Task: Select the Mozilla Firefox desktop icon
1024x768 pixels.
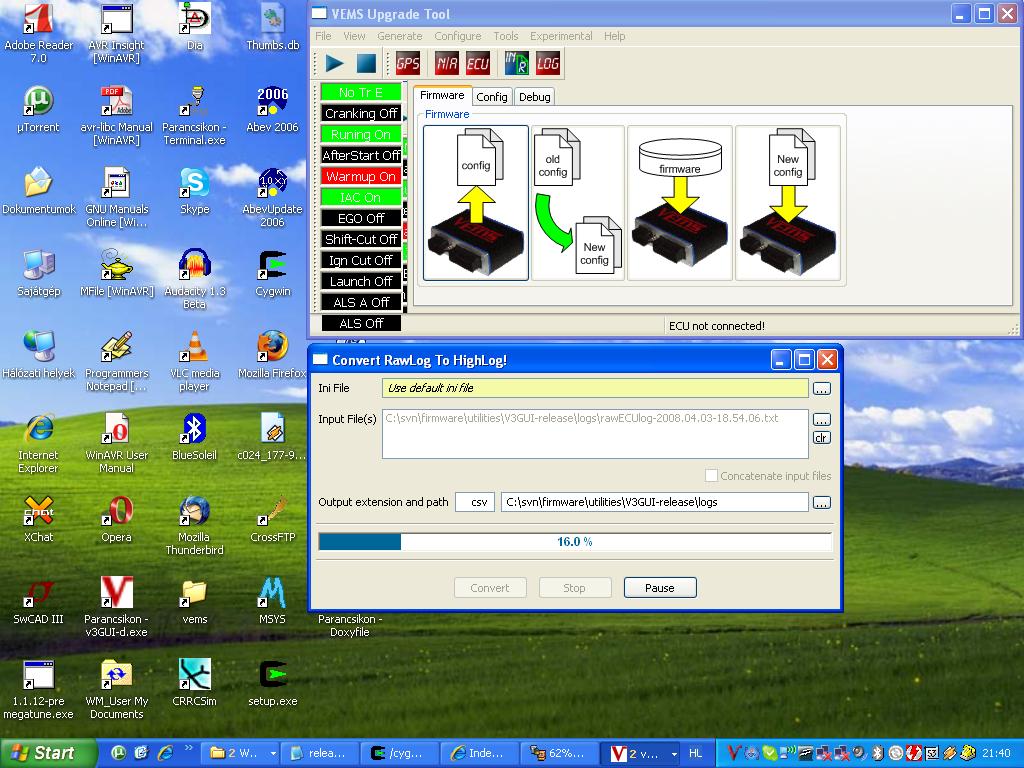Action: [272, 355]
